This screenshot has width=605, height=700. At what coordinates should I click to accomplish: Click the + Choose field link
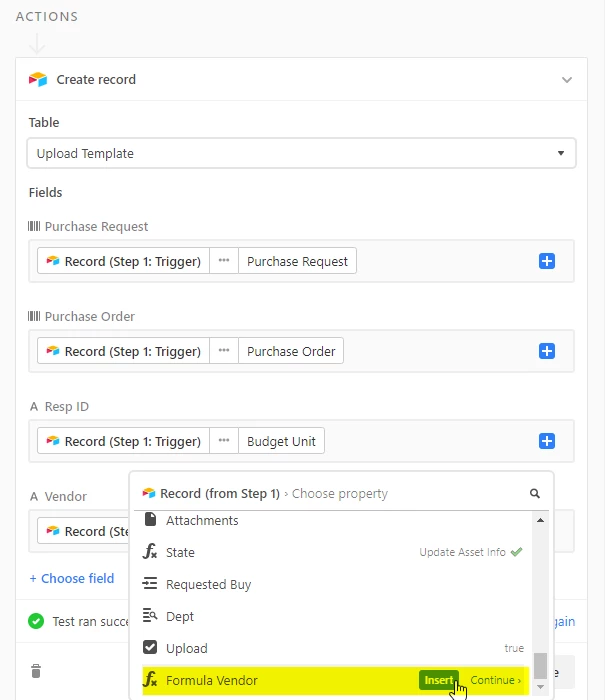tap(71, 578)
